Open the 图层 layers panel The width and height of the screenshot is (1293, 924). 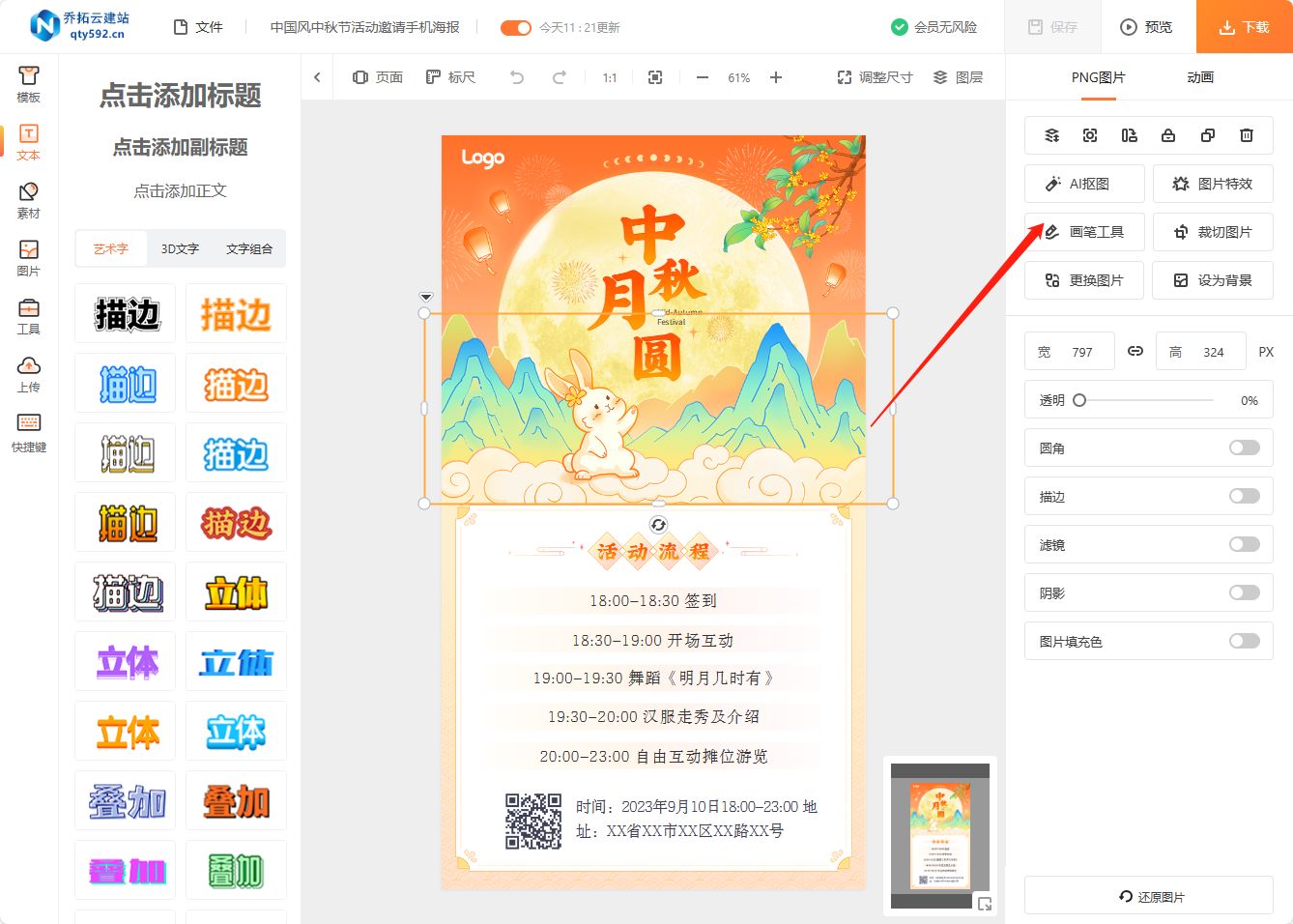(958, 77)
